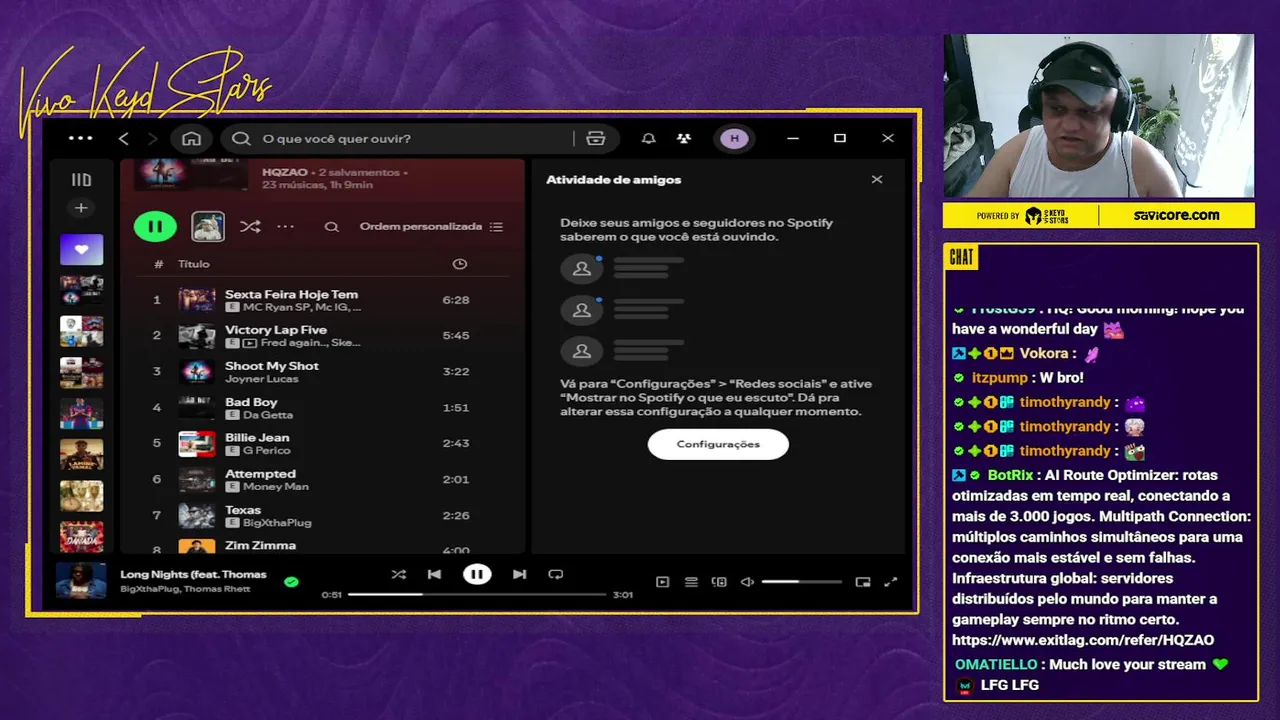Viewport: 1280px width, 720px height.
Task: Adjust the volume slider
Action: tap(801, 582)
